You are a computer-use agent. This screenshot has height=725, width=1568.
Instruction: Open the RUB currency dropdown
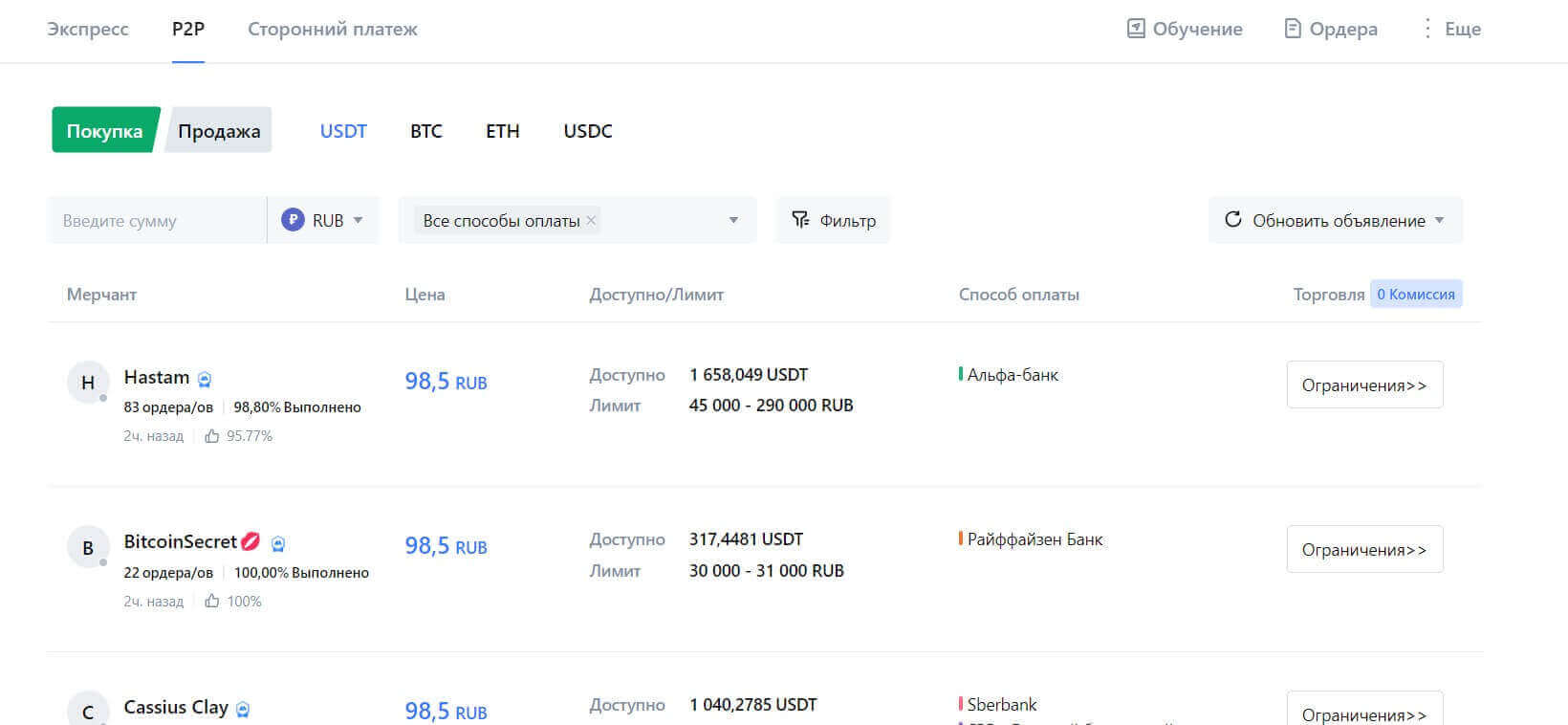[323, 220]
